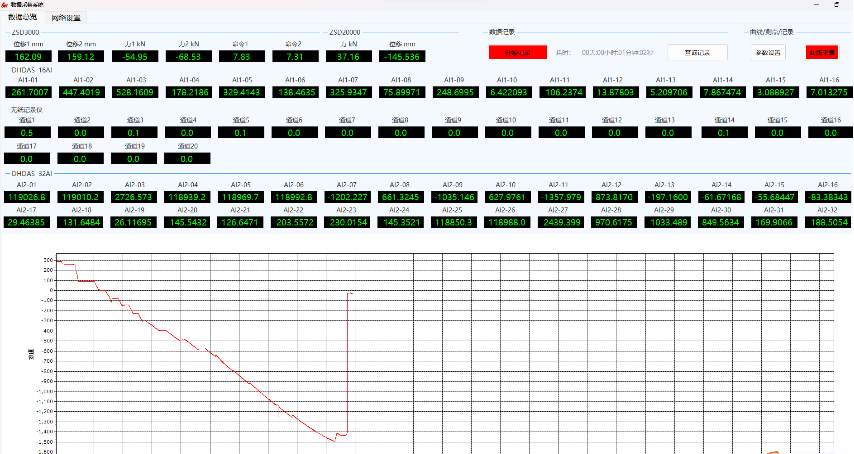Image resolution: width=854 pixels, height=454 pixels.
Task: Click the ZSD20000 displacement readout -145.536
Action: (x=402, y=57)
